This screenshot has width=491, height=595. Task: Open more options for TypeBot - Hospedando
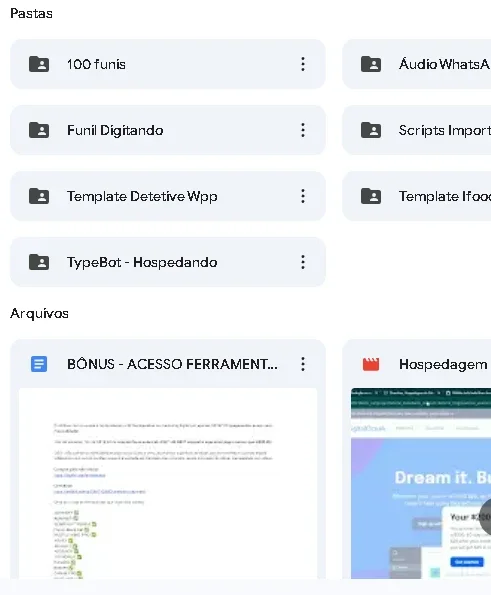click(303, 262)
